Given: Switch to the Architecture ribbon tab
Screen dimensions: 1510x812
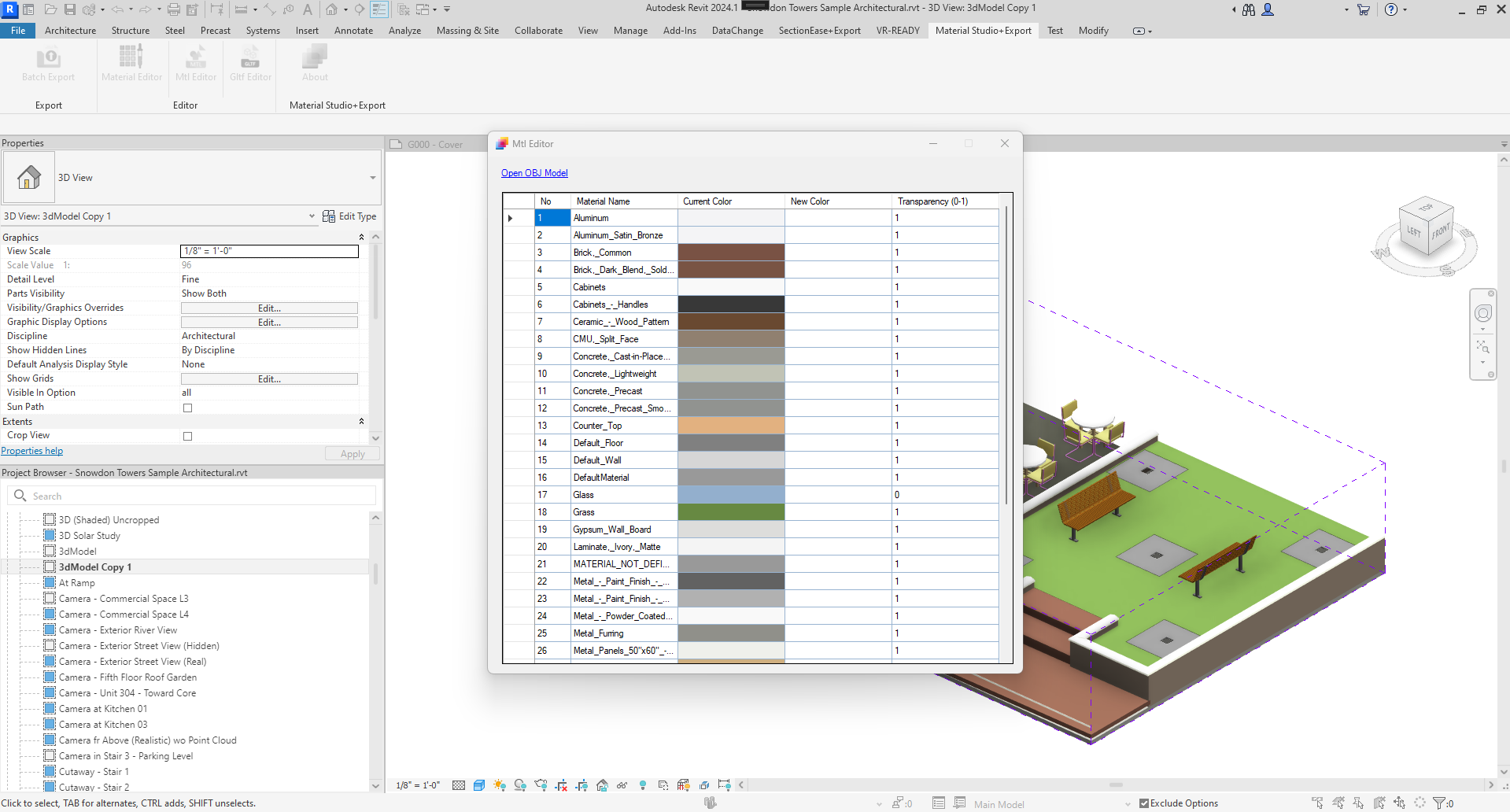Looking at the screenshot, I should (70, 31).
